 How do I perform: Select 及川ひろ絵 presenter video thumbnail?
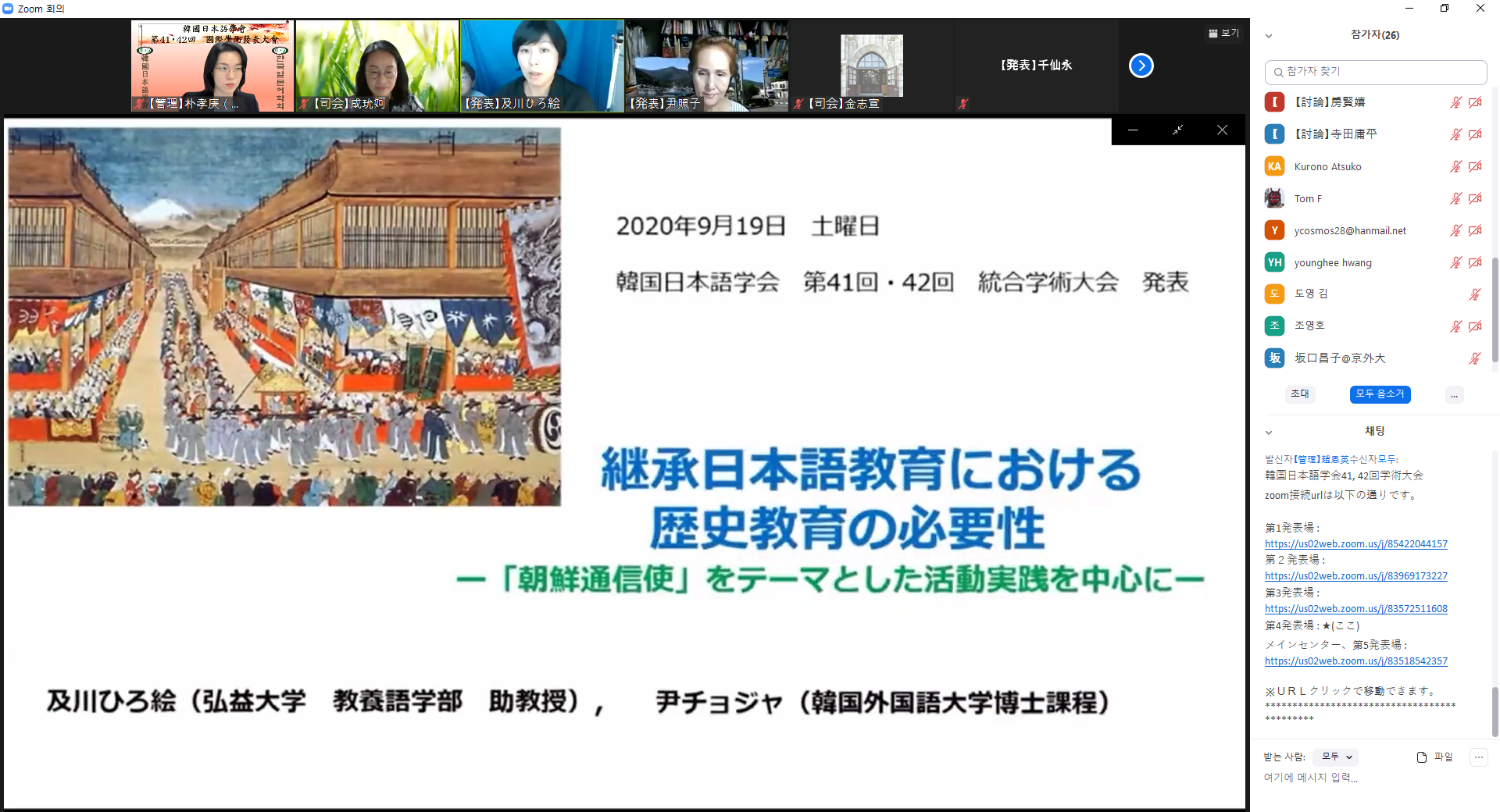point(541,66)
